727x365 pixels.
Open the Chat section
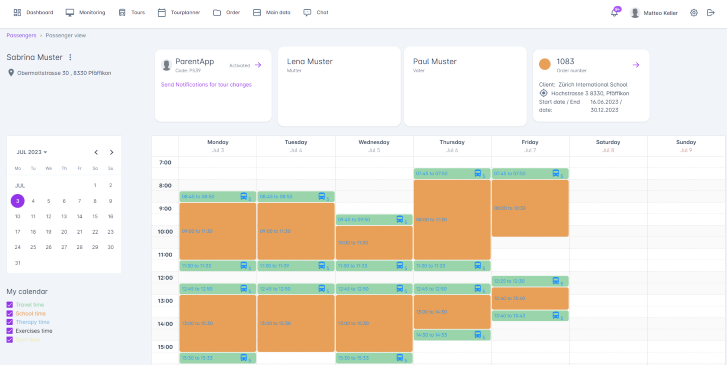(316, 13)
